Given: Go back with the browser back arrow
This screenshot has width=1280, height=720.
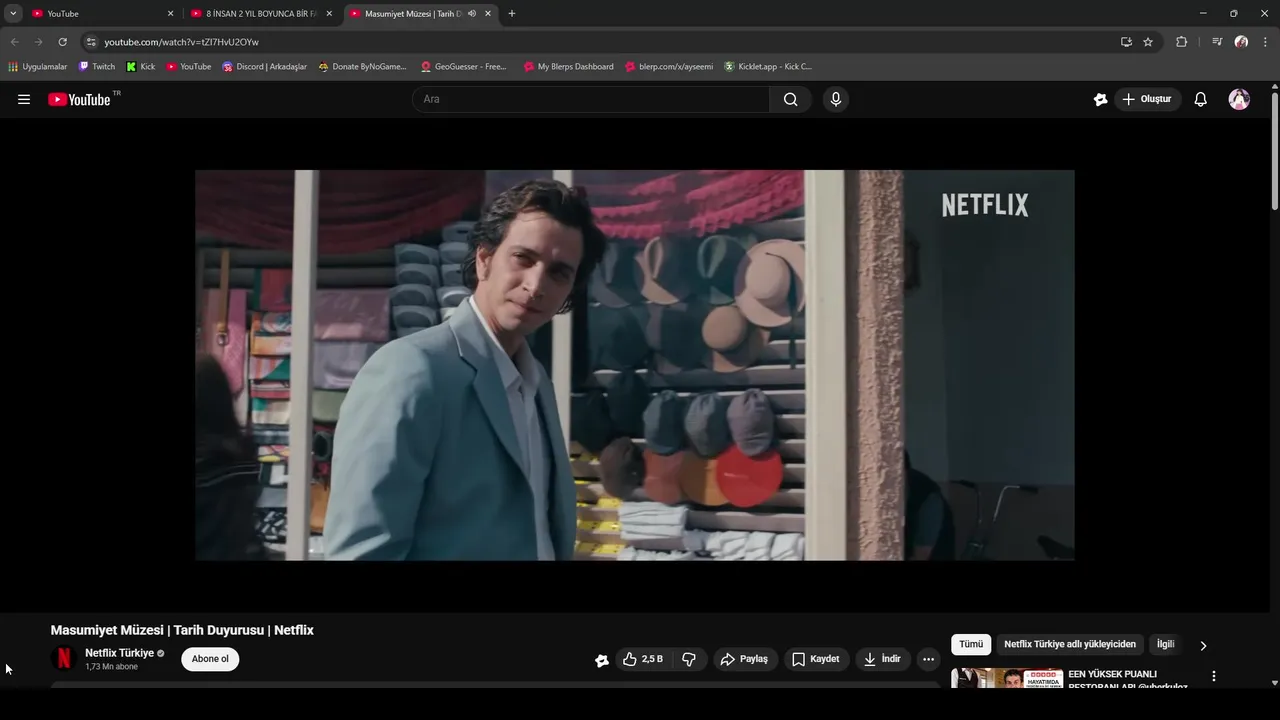Looking at the screenshot, I should (14, 42).
